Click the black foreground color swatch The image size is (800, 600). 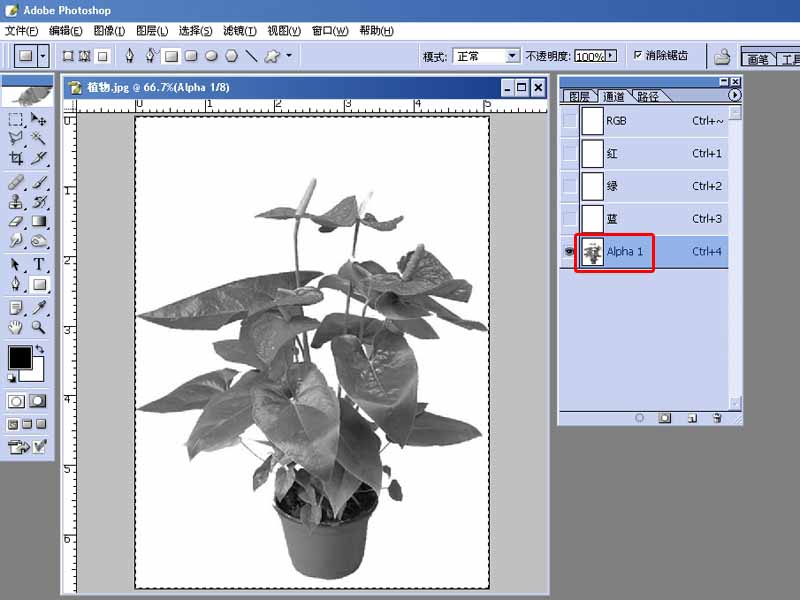click(x=19, y=357)
